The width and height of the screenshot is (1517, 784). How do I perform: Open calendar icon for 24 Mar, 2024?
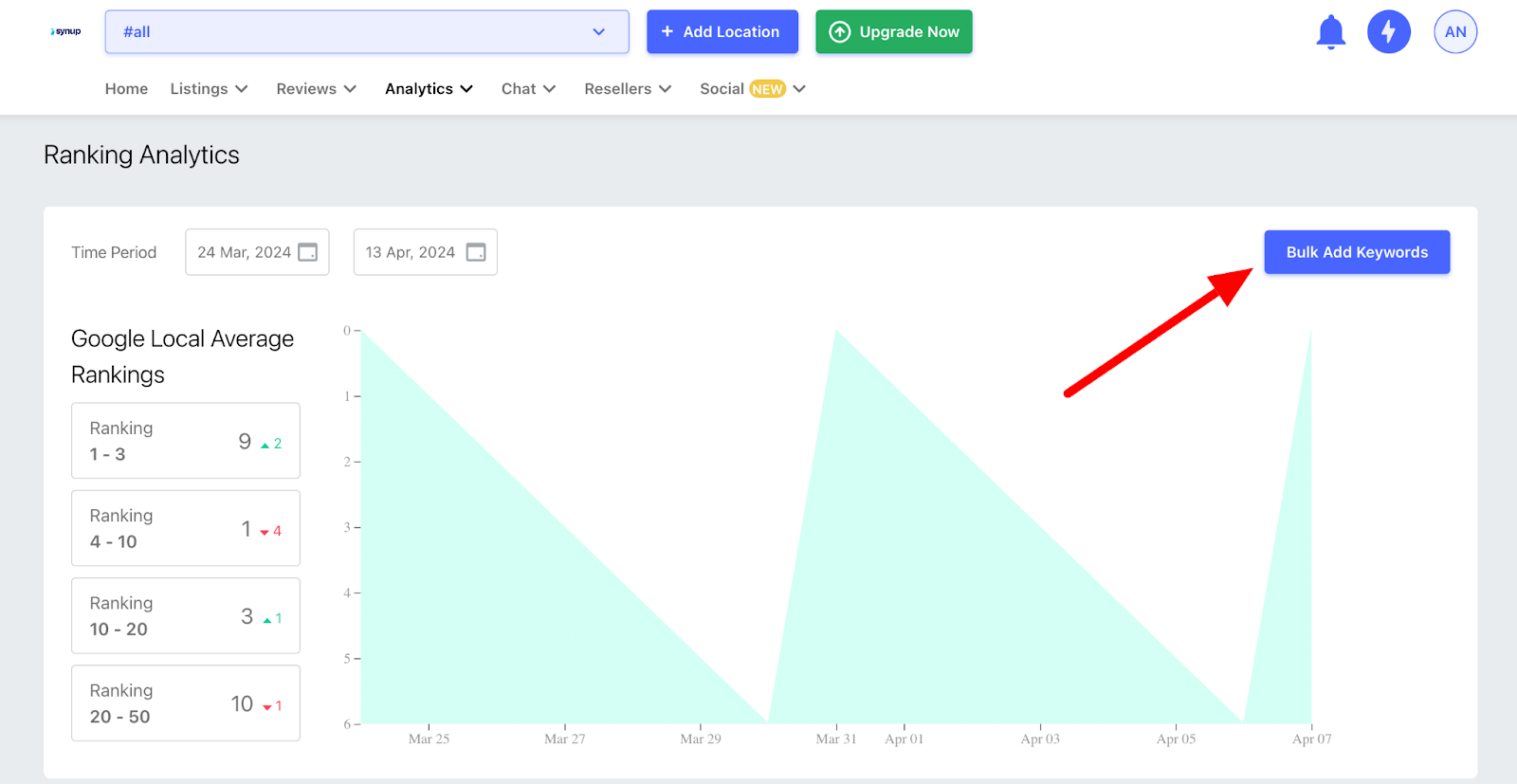coord(308,252)
